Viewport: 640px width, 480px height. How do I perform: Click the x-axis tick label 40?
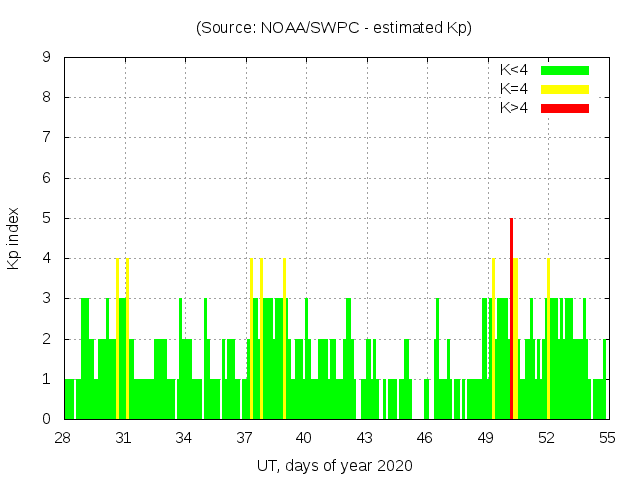304,438
